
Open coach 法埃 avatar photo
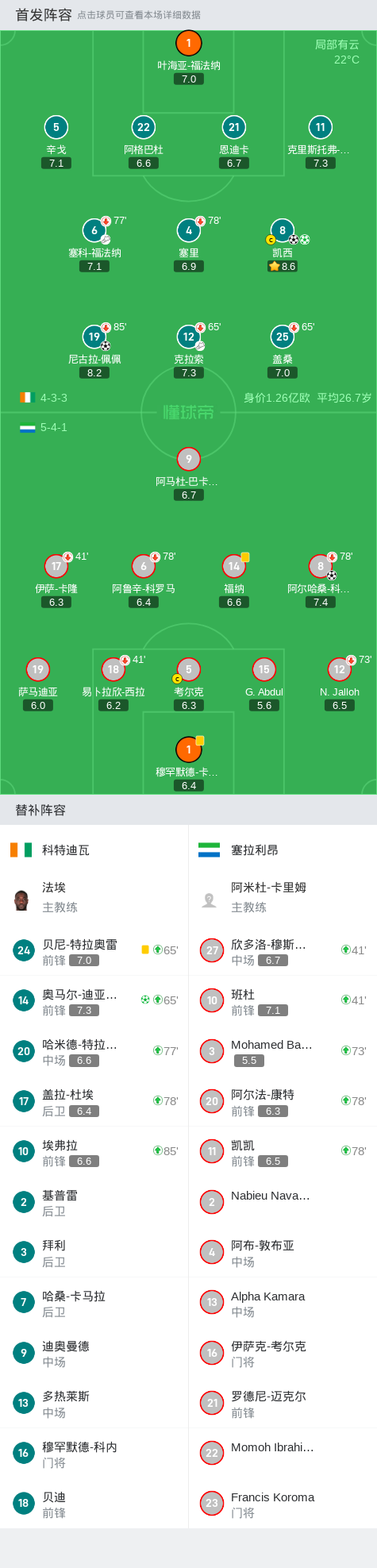21,900
